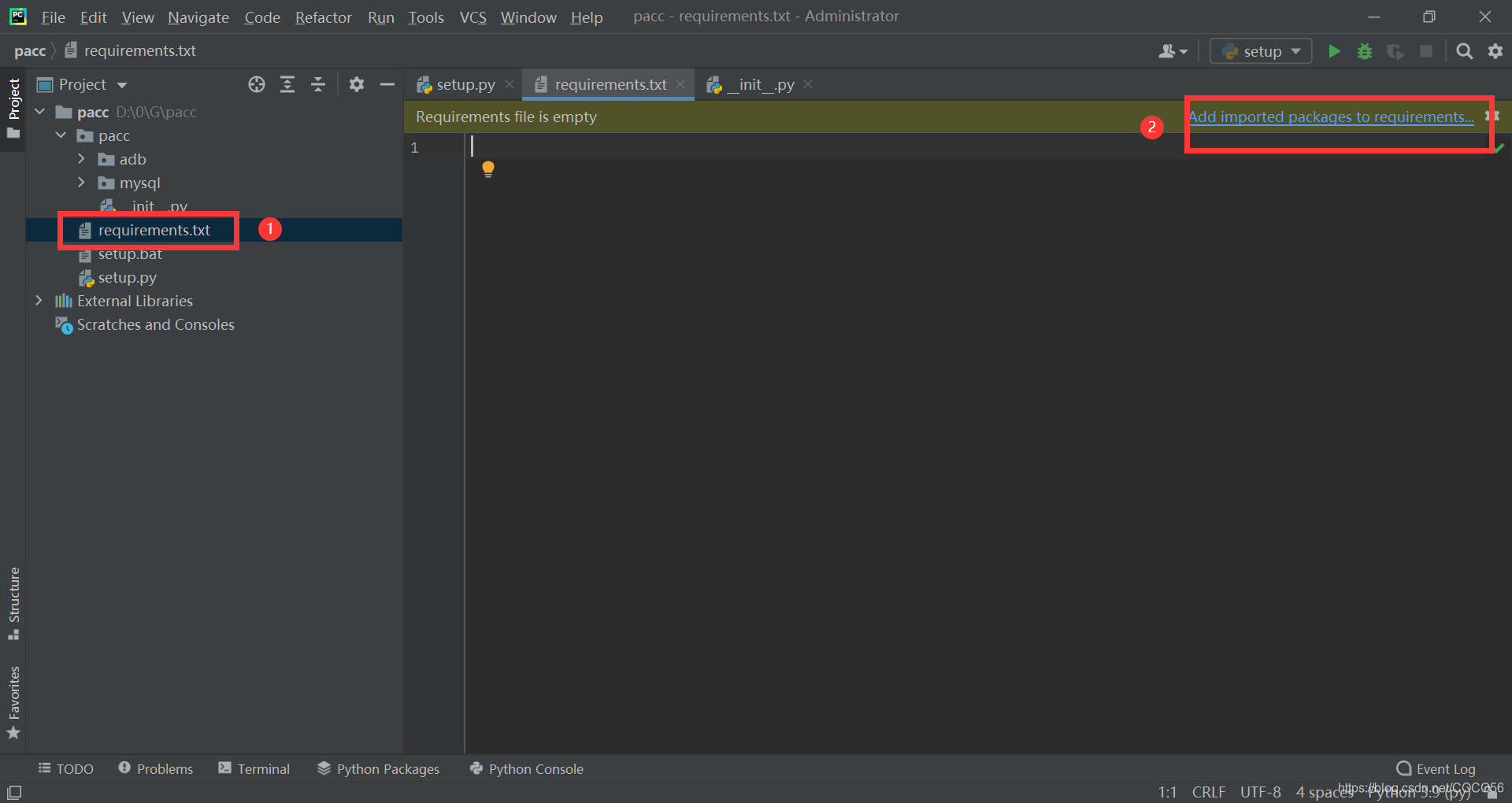This screenshot has height=803, width=1512.
Task: Click the Stop process square icon
Action: [x=1426, y=51]
